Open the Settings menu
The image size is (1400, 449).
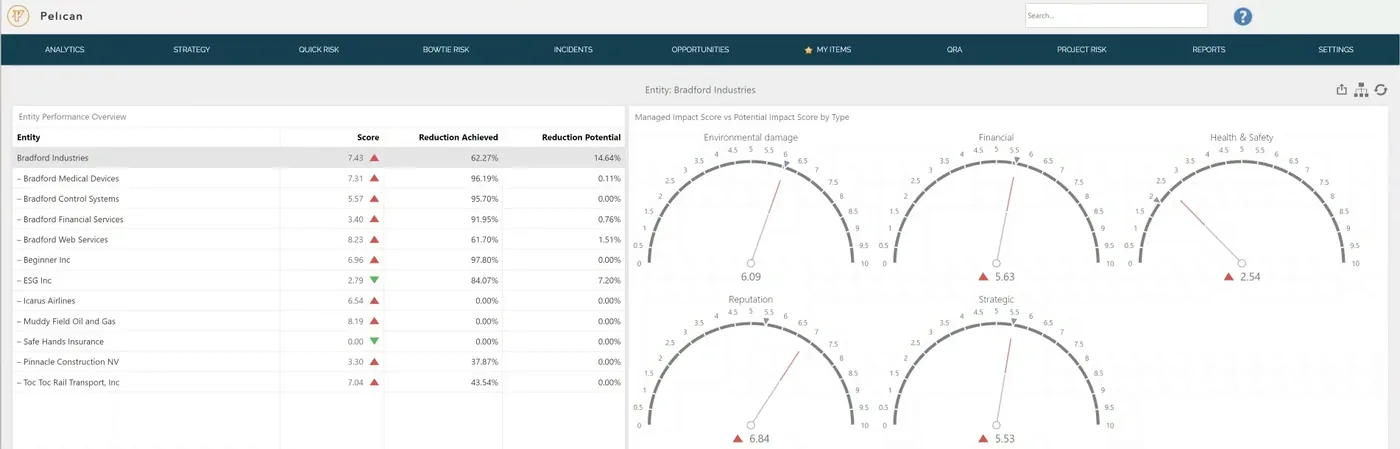click(x=1336, y=49)
